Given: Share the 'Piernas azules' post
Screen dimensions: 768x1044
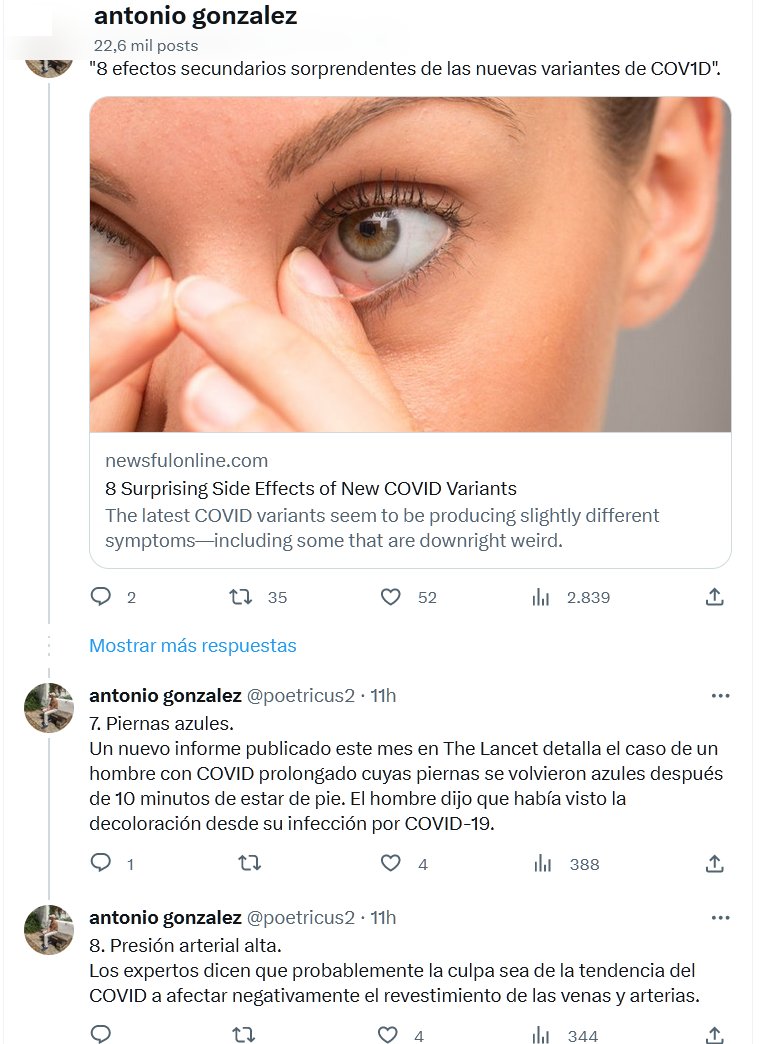Looking at the screenshot, I should point(714,863).
